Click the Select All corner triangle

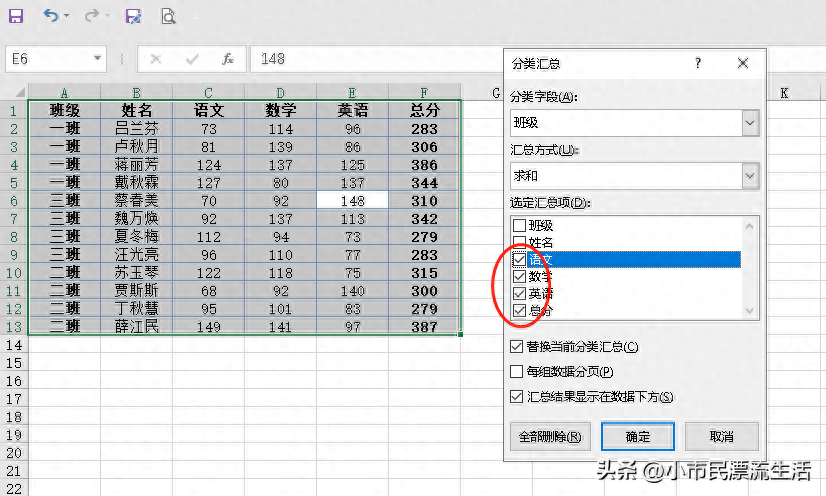pyautogui.click(x=20, y=93)
